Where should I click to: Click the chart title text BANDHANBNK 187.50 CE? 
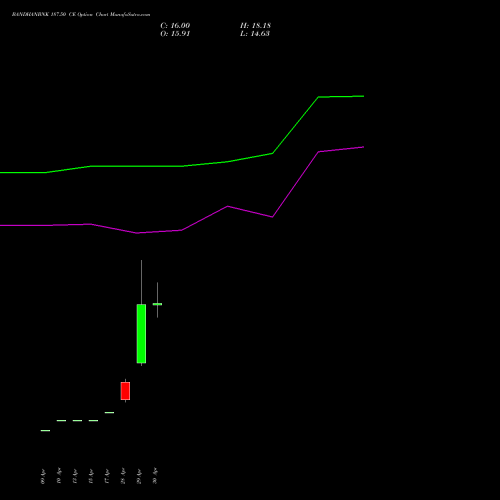pyautogui.click(x=44, y=15)
